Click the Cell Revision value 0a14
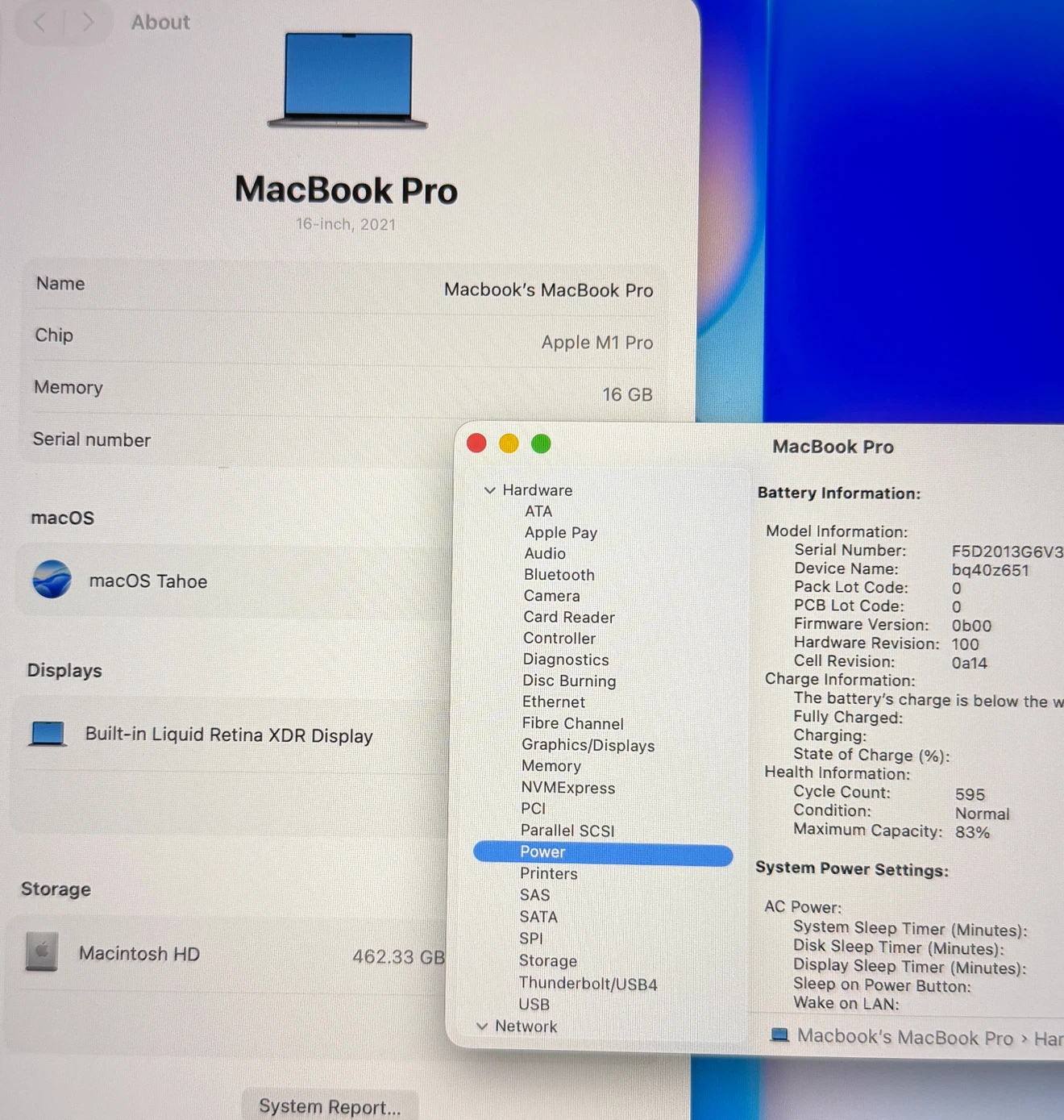Image resolution: width=1064 pixels, height=1120 pixels. click(x=969, y=663)
